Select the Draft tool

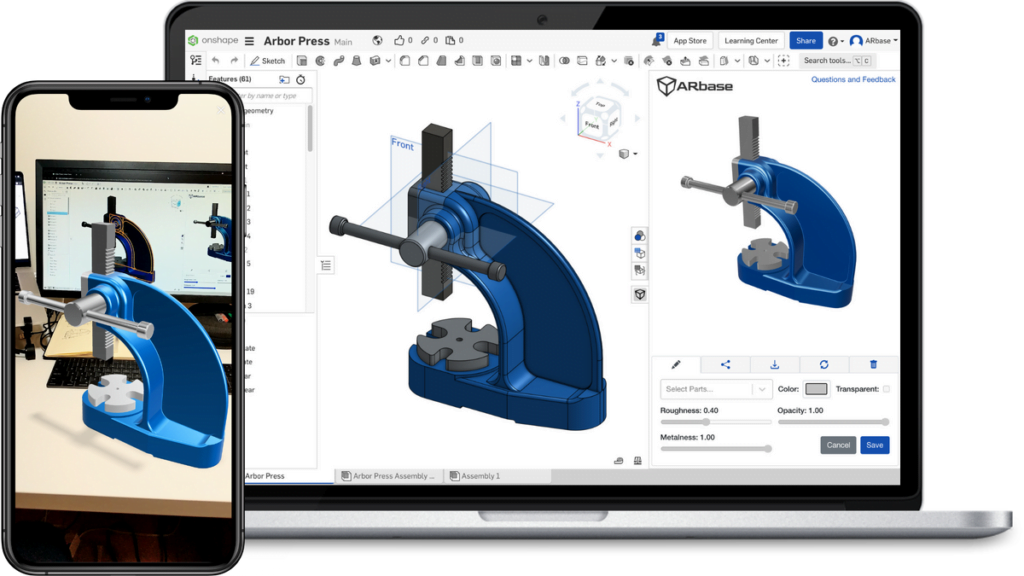[441, 61]
